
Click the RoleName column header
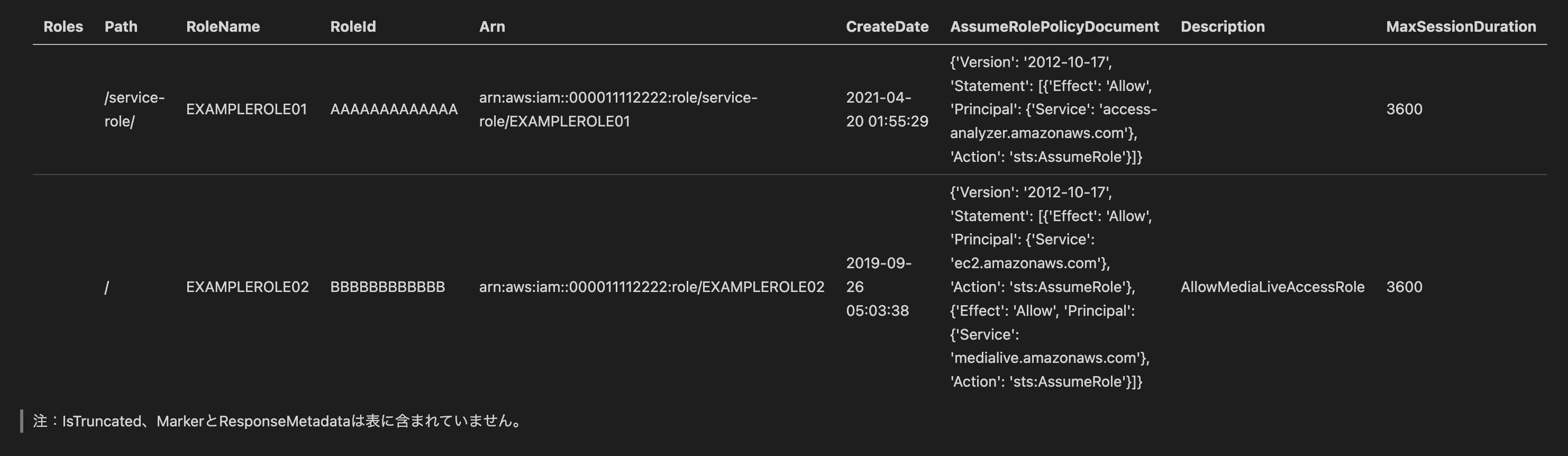(223, 27)
